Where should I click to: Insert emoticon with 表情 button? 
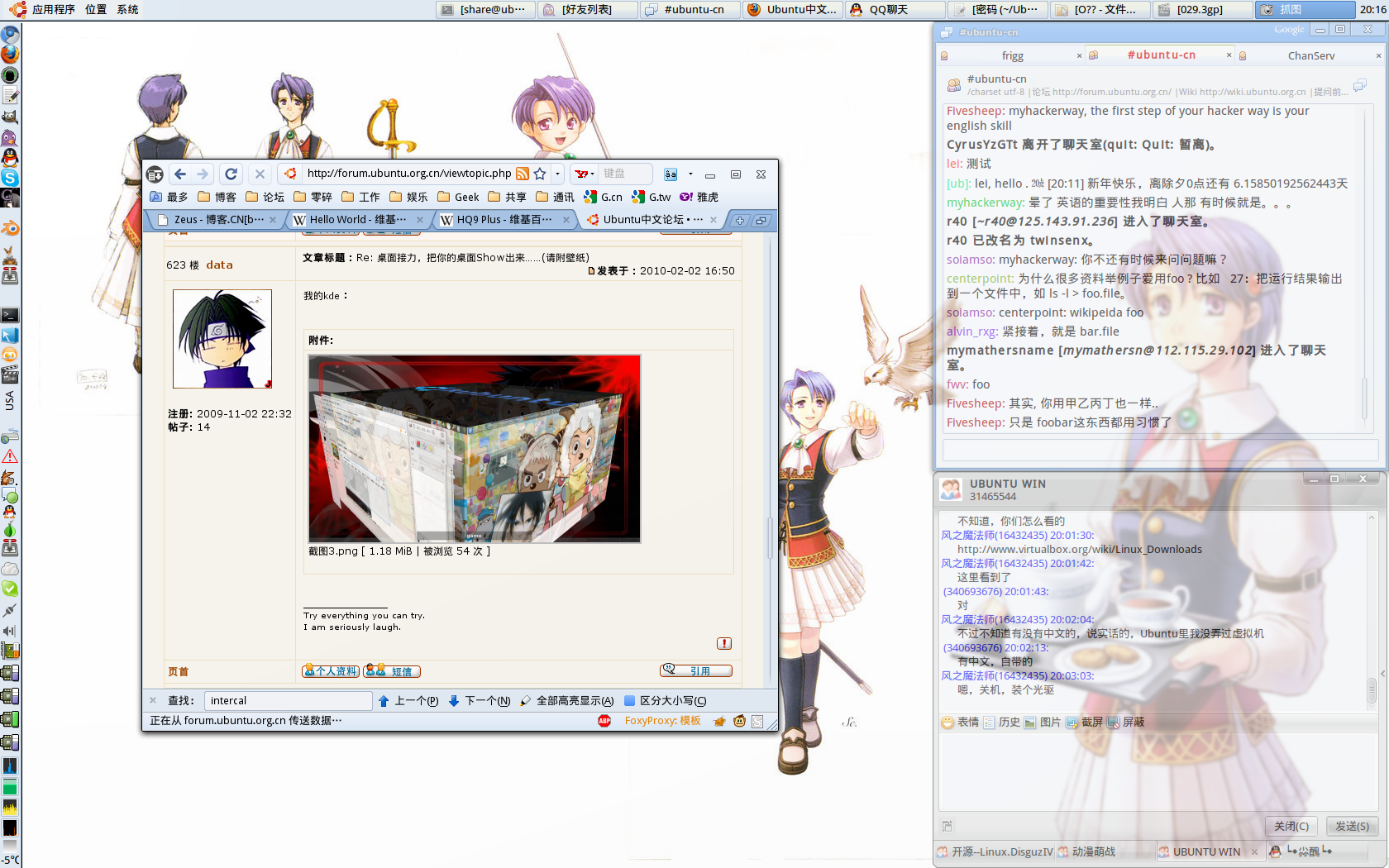coord(960,722)
